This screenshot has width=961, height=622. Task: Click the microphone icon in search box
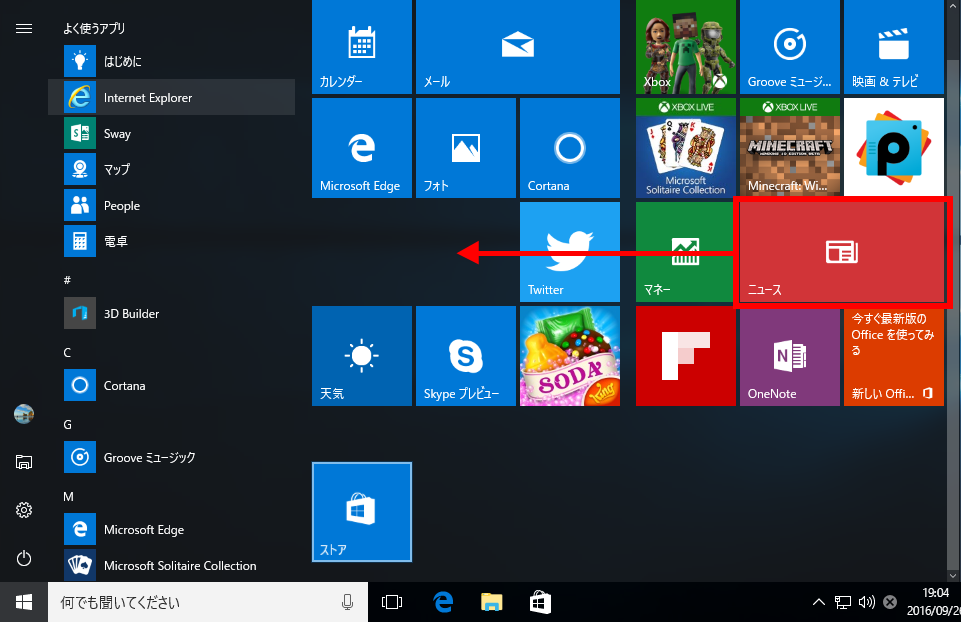(348, 602)
